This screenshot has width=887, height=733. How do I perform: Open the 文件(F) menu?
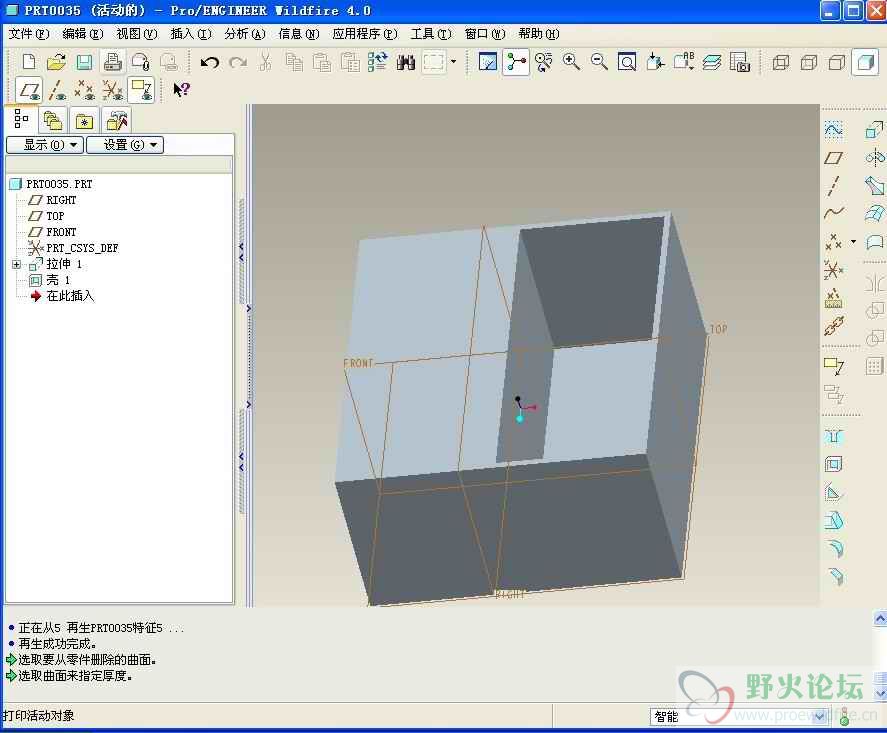29,34
